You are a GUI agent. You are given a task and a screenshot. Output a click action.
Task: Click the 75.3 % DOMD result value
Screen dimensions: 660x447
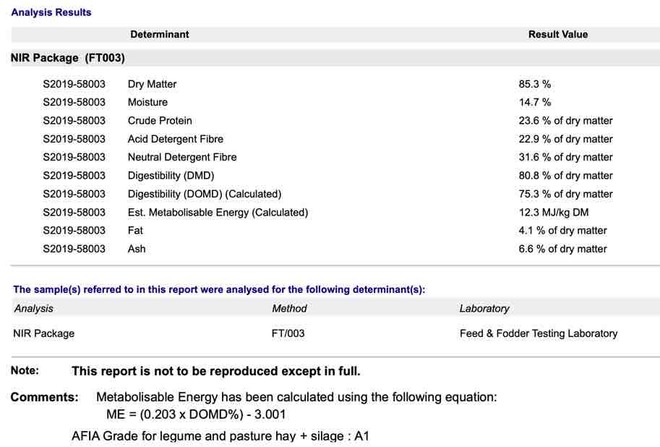[x=565, y=194]
